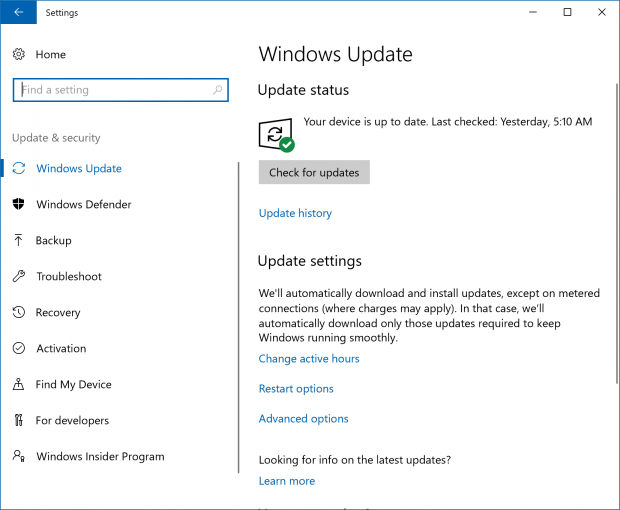
Task: Click the back arrow in title bar
Action: [18, 12]
